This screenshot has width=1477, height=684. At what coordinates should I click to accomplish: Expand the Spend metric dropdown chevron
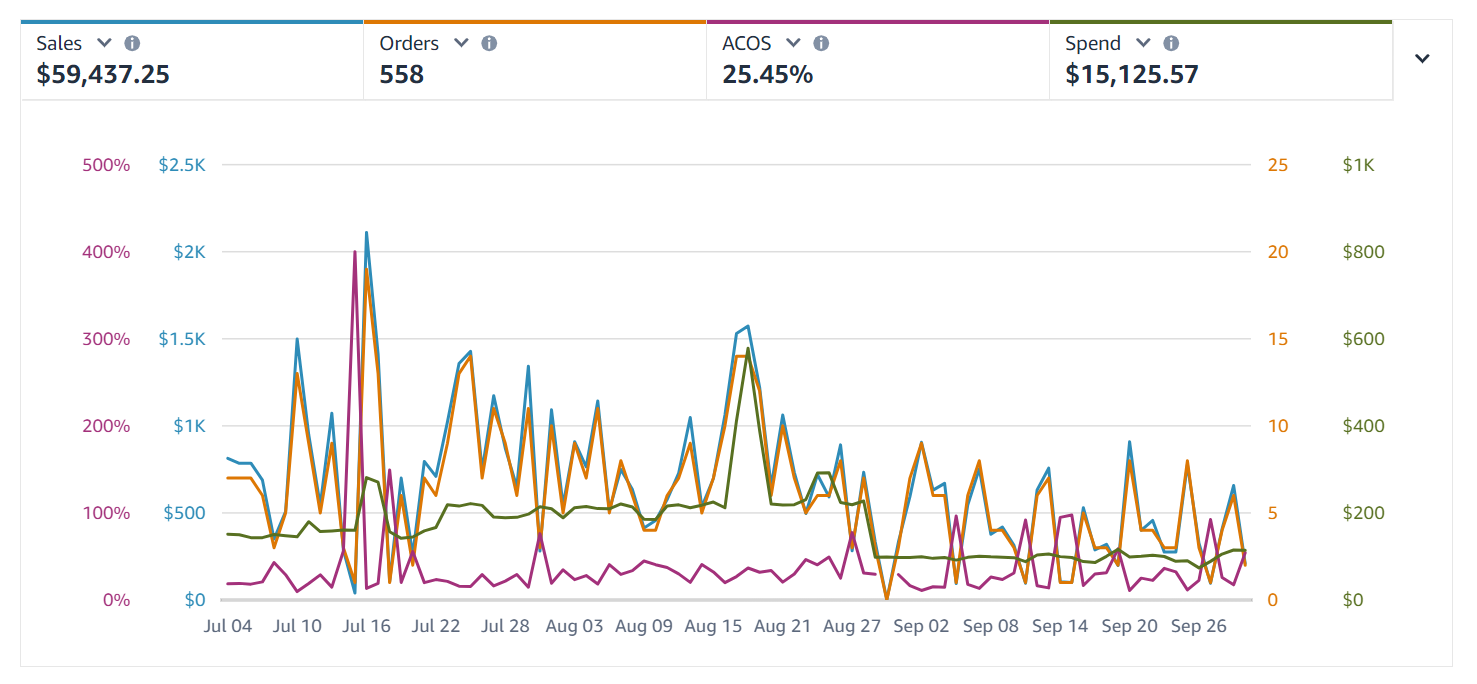(1143, 43)
